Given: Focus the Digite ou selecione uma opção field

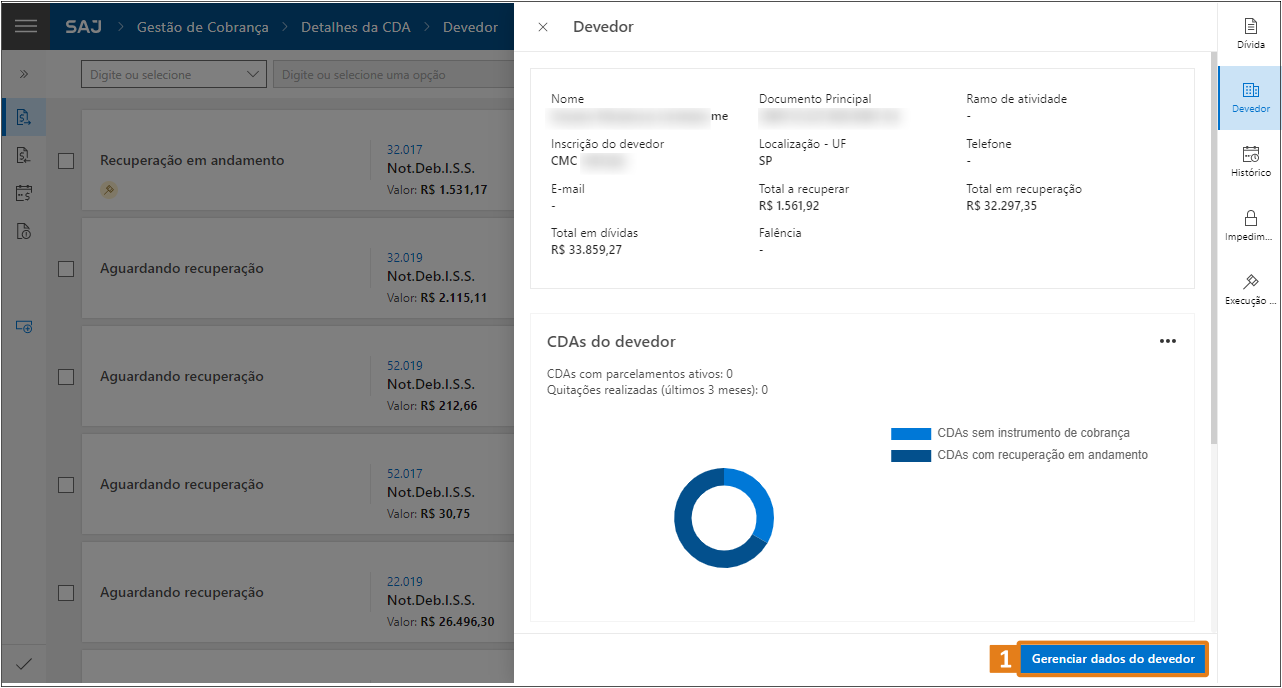Looking at the screenshot, I should coord(393,74).
